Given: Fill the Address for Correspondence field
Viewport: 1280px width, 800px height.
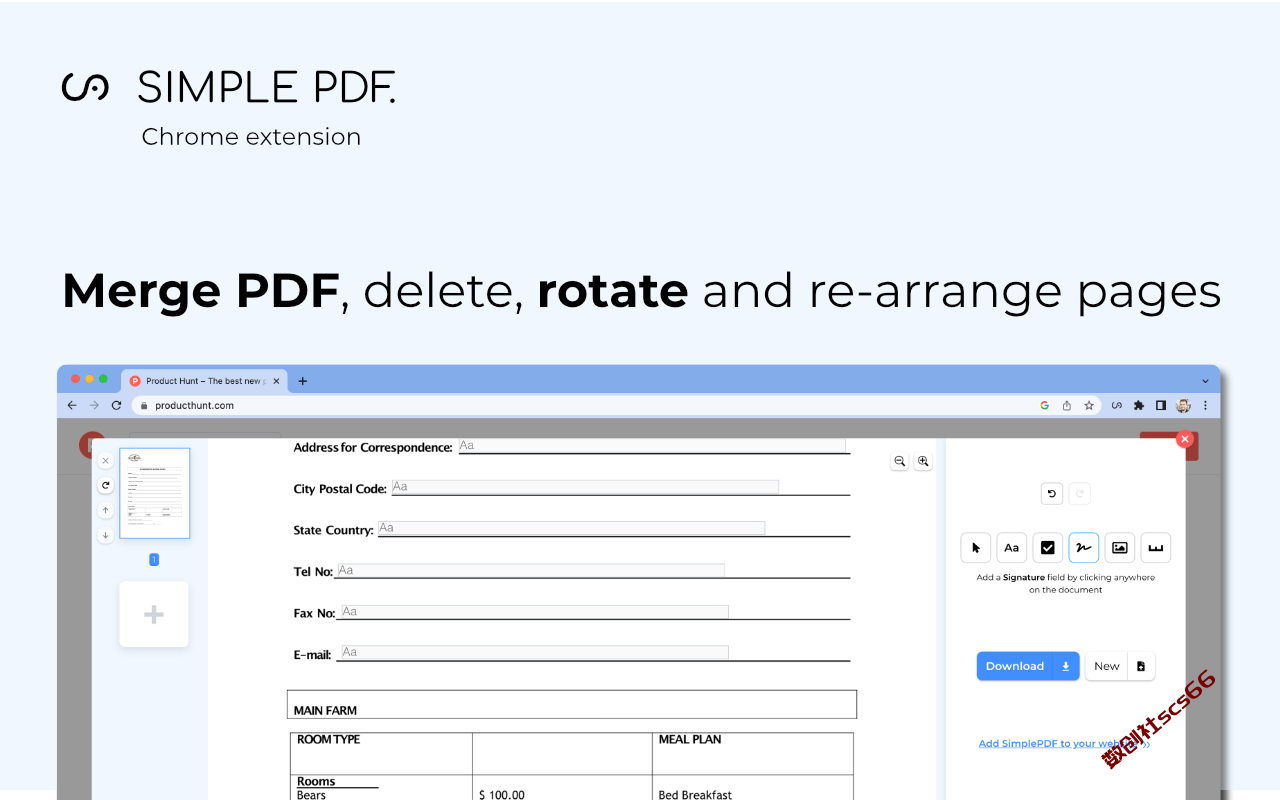Looking at the screenshot, I should [652, 446].
